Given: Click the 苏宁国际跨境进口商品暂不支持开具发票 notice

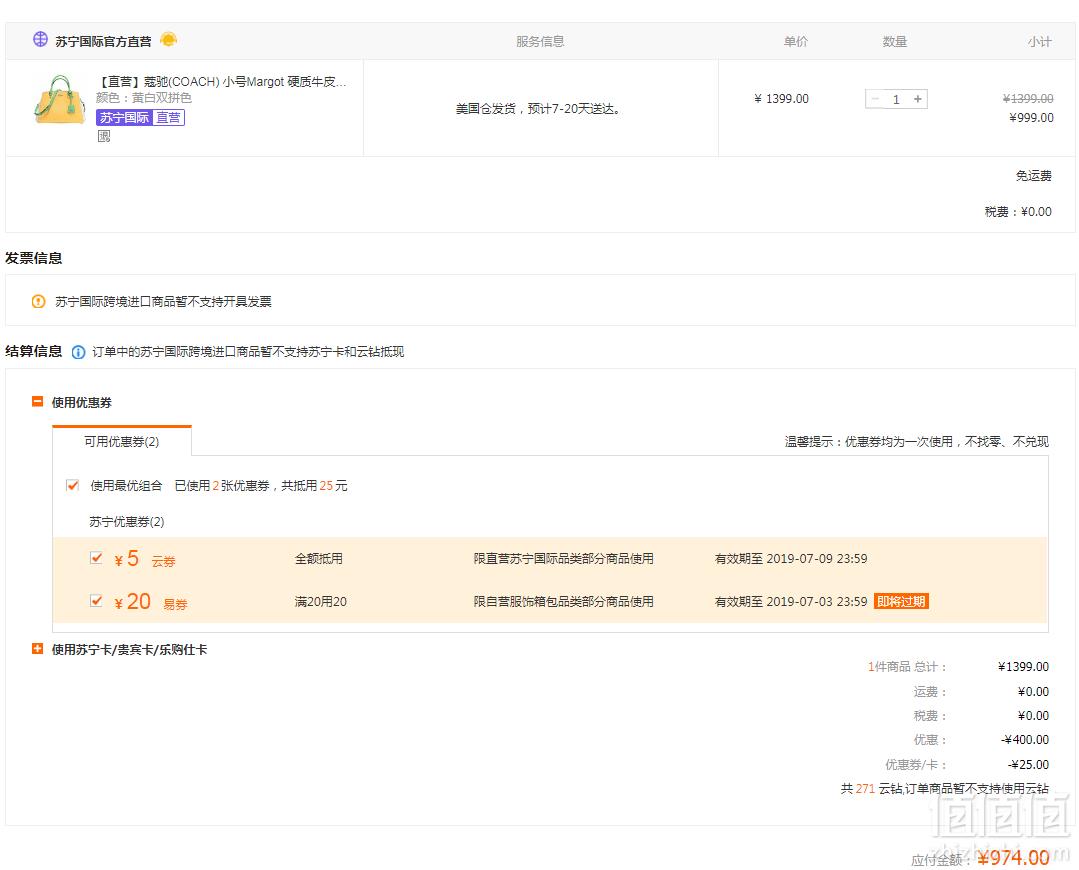Looking at the screenshot, I should (163, 301).
